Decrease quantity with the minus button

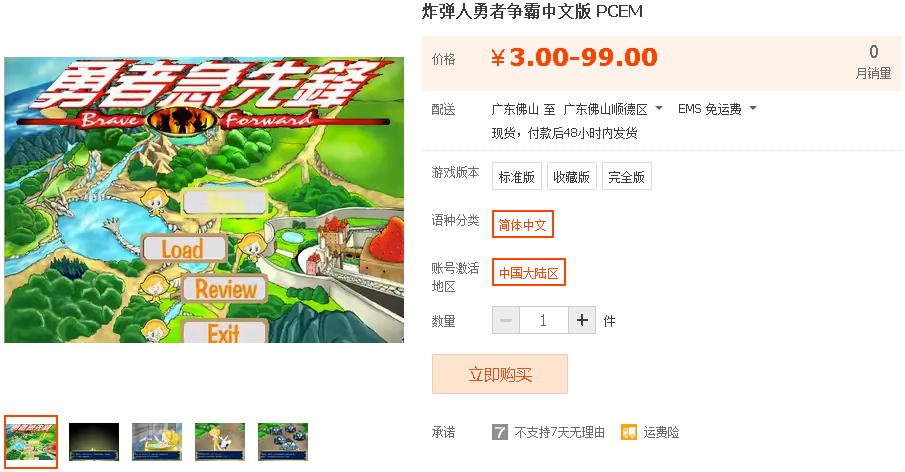pyautogui.click(x=506, y=320)
